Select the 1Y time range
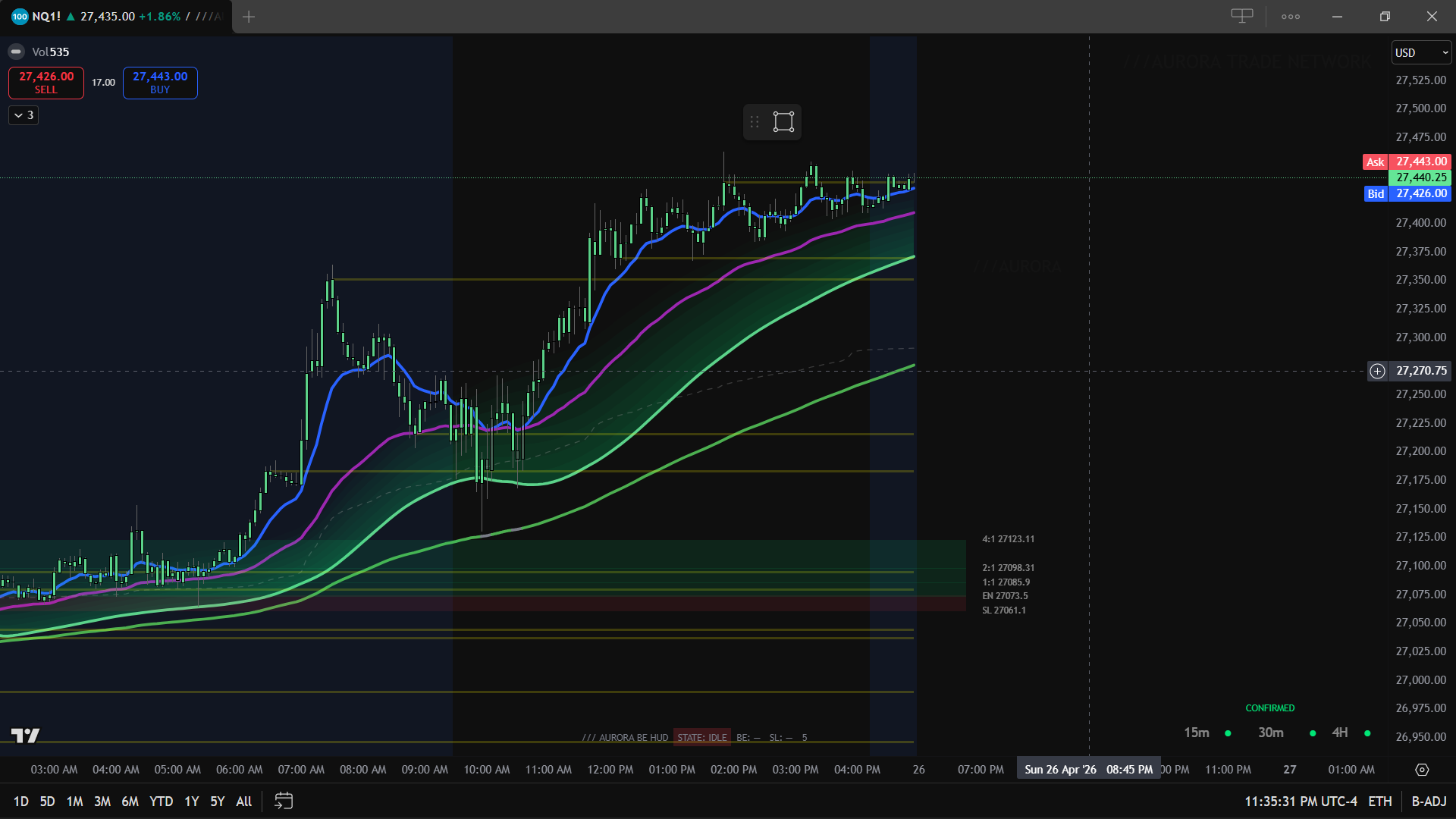The width and height of the screenshot is (1456, 819). tap(192, 801)
